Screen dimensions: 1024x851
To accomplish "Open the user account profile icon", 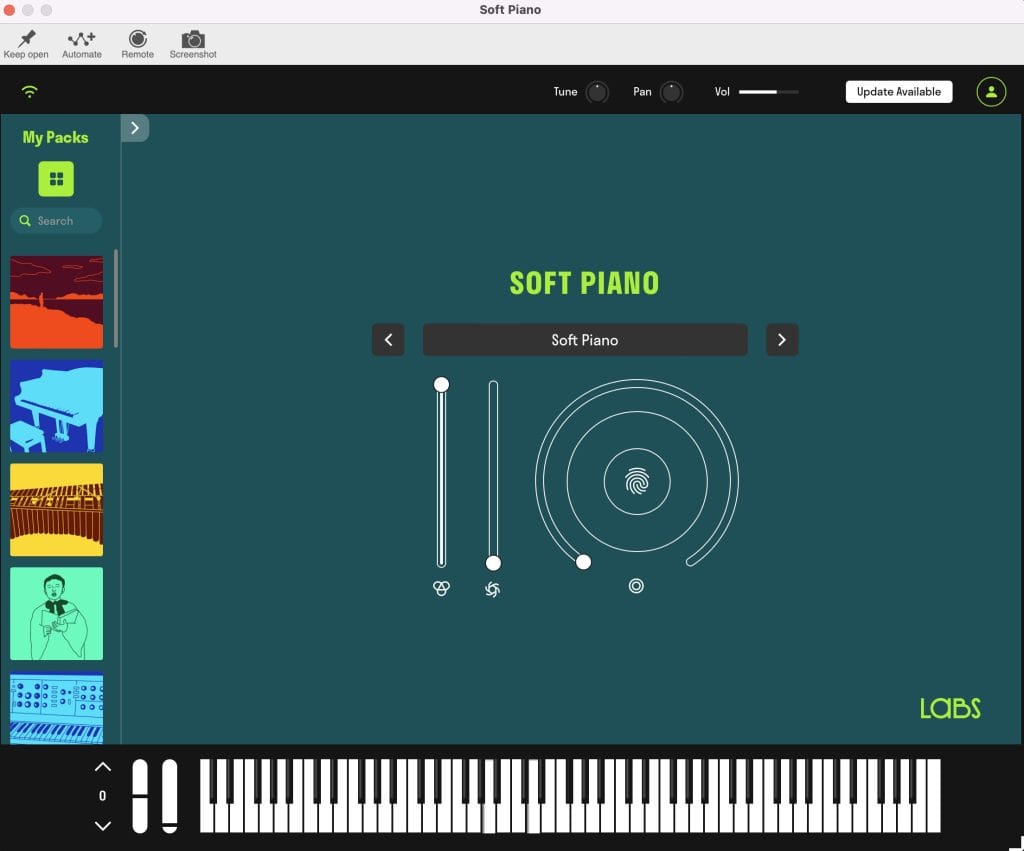I will point(990,92).
